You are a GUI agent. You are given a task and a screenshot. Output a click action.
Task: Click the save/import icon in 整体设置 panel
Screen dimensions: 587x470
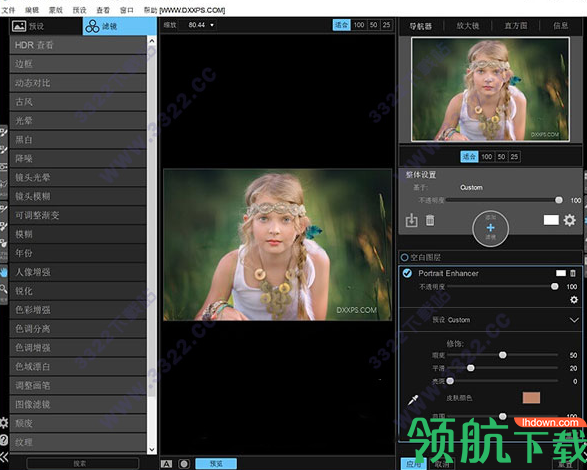click(411, 220)
